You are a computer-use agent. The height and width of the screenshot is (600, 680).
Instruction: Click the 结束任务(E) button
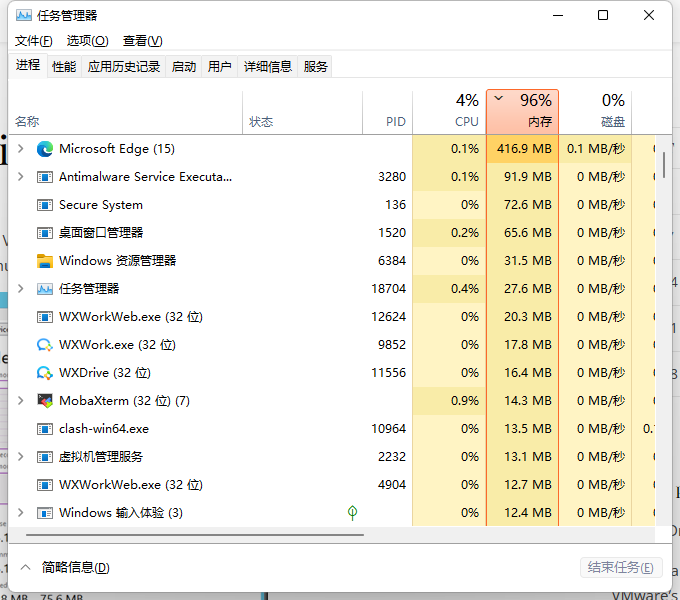click(x=621, y=567)
